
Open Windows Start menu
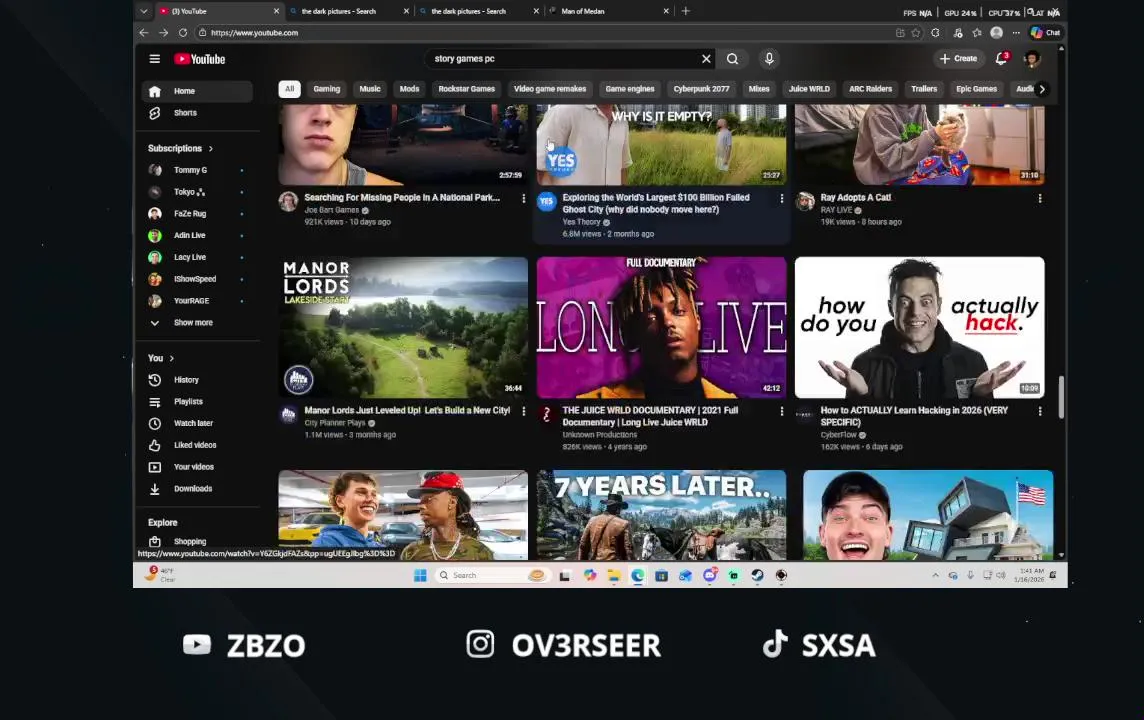[420, 576]
